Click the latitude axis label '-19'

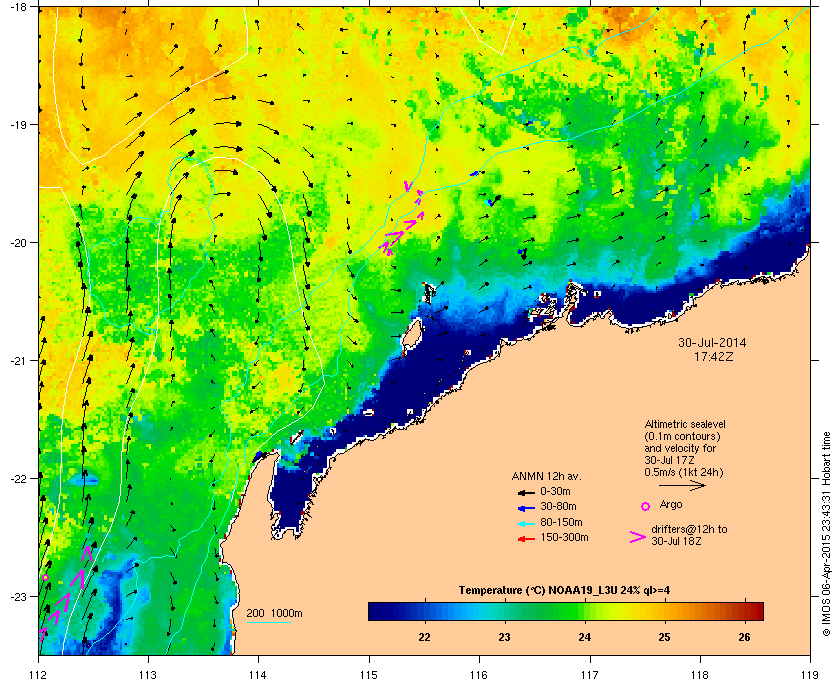pos(18,125)
